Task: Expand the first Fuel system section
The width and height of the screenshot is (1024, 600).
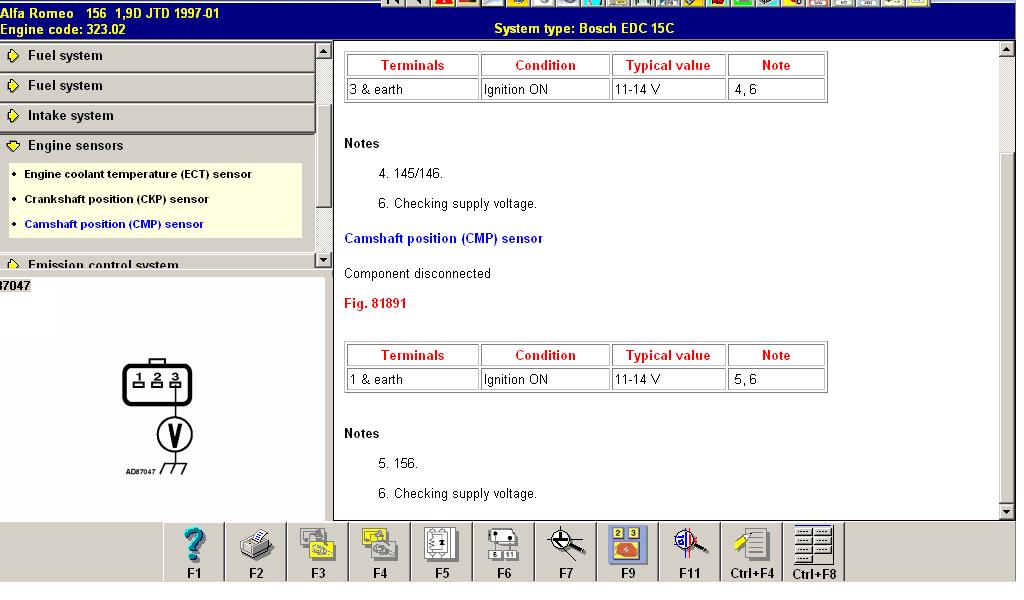Action: pyautogui.click(x=157, y=56)
